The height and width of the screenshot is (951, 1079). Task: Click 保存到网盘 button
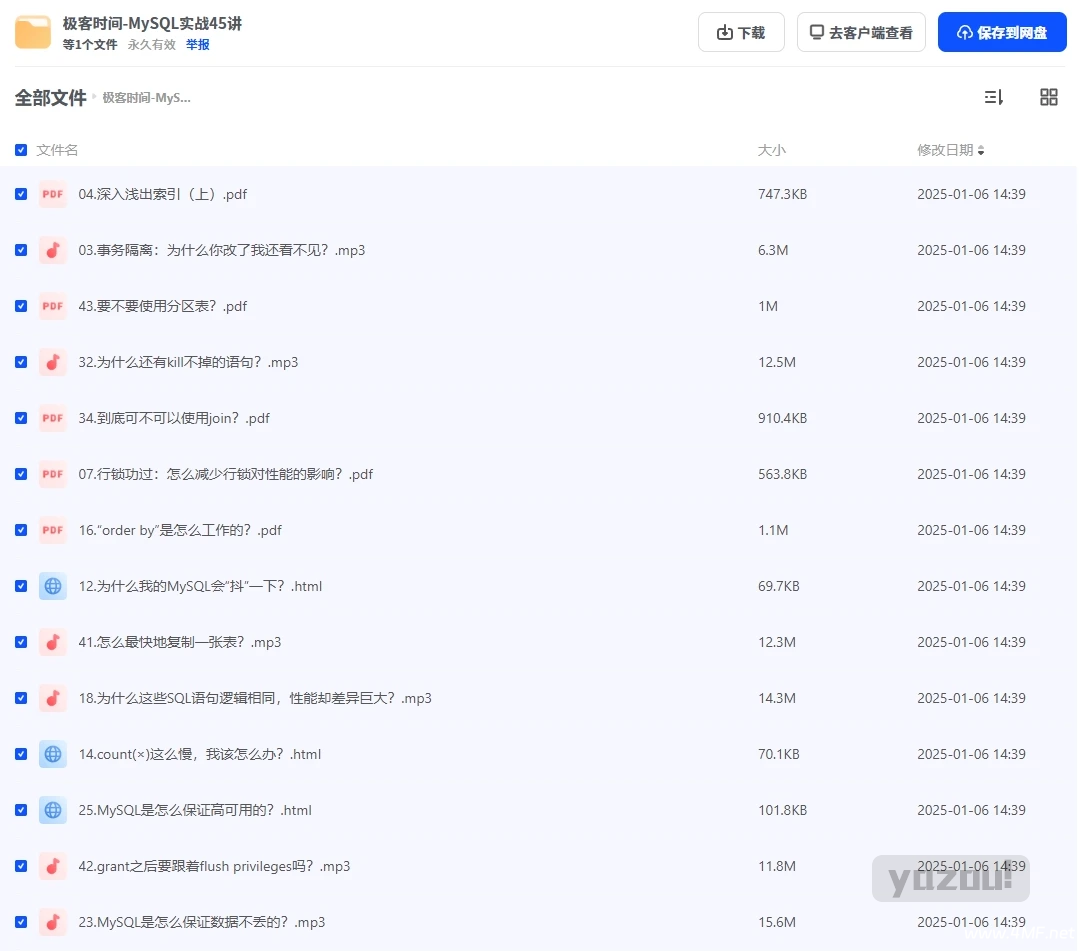tap(1002, 32)
